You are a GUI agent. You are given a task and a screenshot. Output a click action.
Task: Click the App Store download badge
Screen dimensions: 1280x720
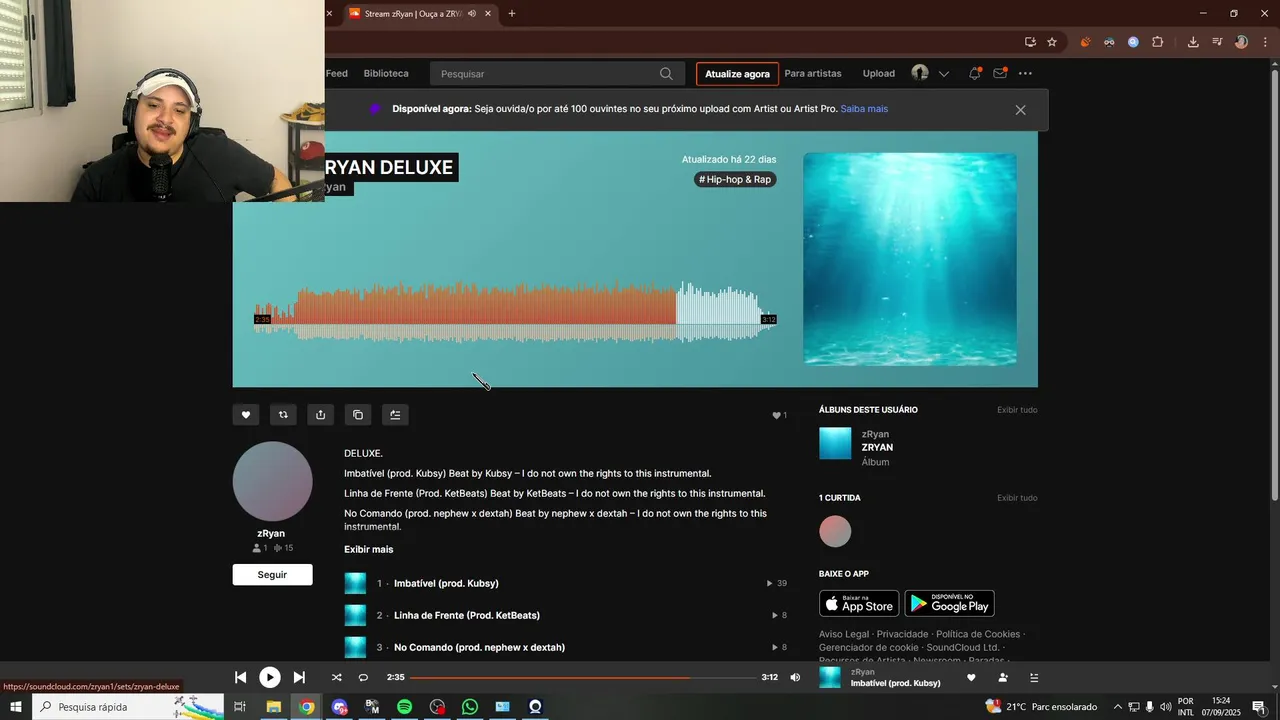(859, 603)
